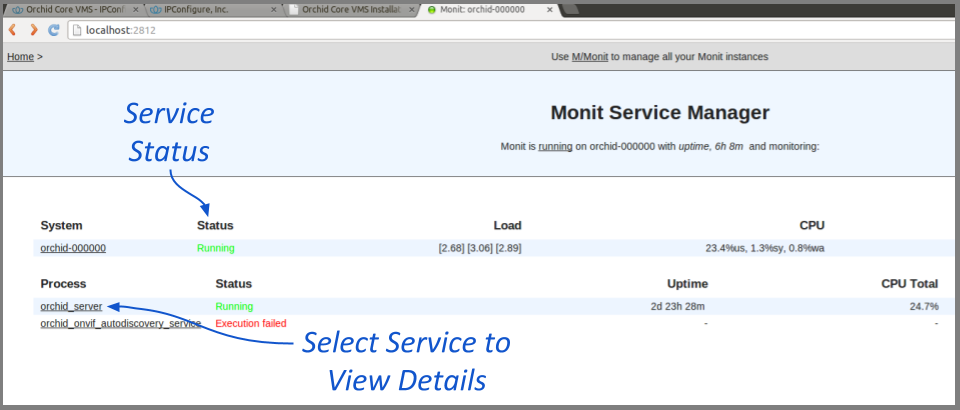
Task: Click the address bar showing localhost:2812
Action: pyautogui.click(x=511, y=29)
